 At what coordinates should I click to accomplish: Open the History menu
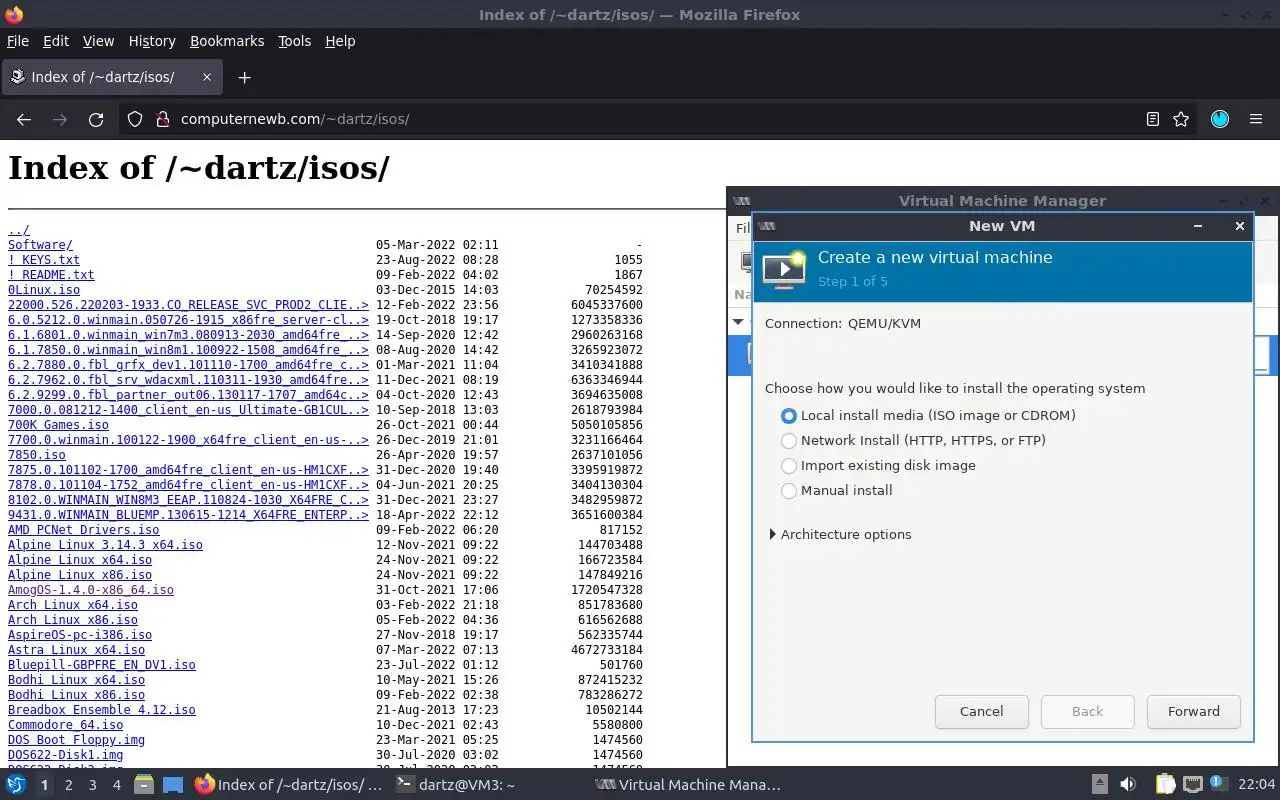(x=152, y=41)
